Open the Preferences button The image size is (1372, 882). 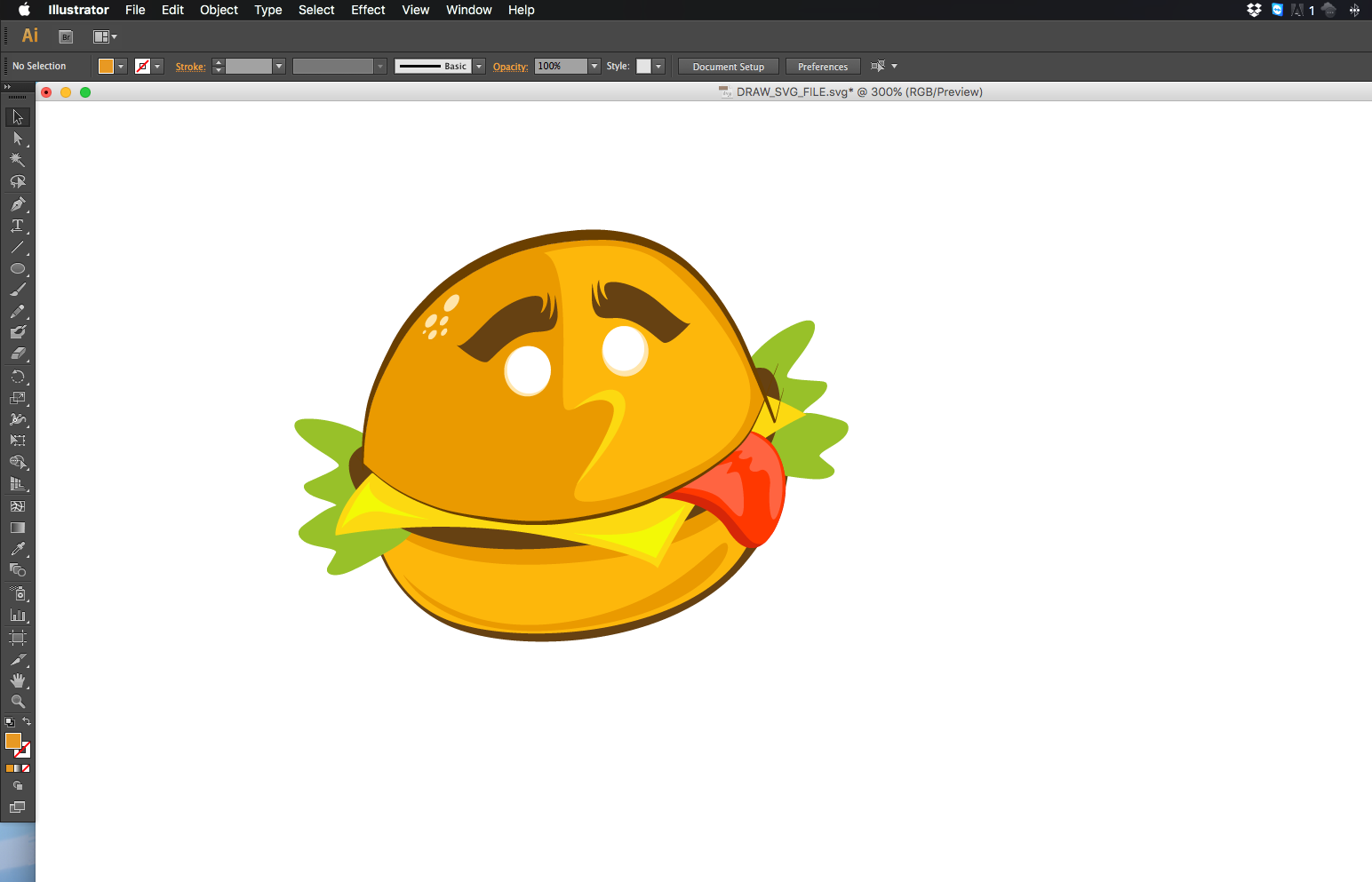coord(822,67)
